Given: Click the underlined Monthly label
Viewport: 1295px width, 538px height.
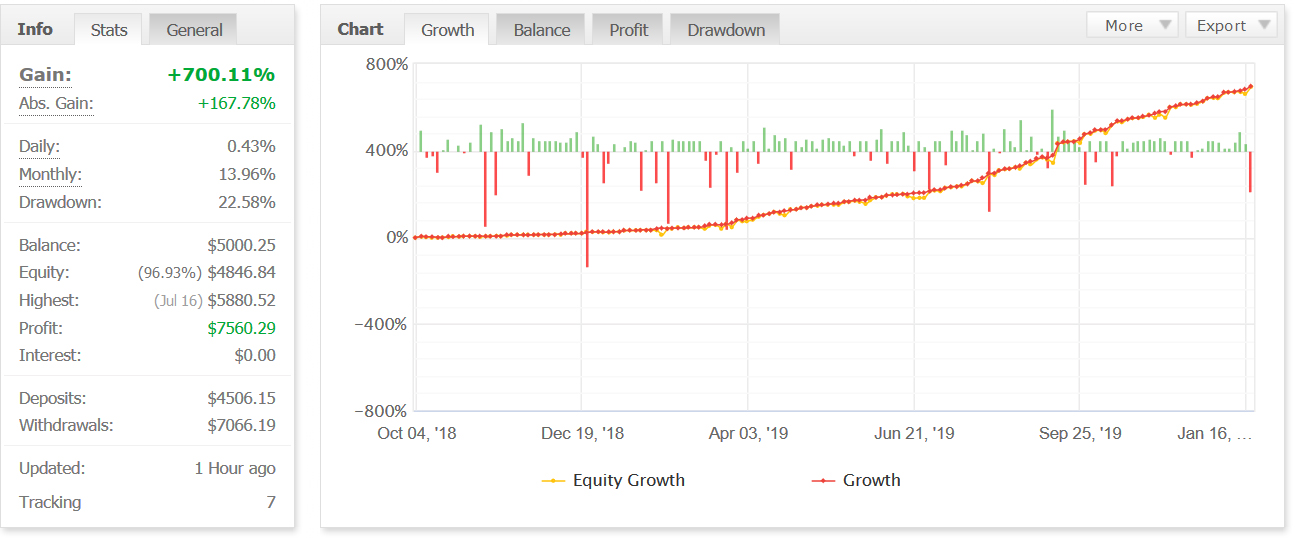Looking at the screenshot, I should pos(50,175).
